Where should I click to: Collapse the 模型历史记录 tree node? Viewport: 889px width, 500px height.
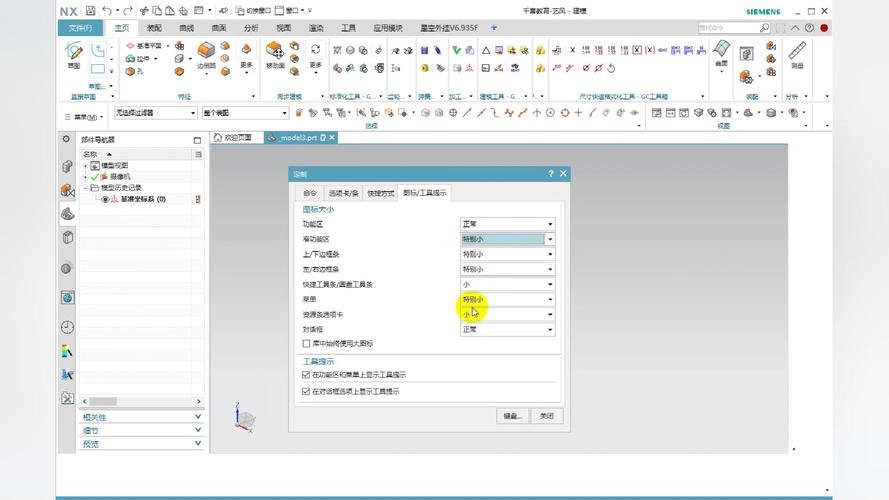pos(86,188)
